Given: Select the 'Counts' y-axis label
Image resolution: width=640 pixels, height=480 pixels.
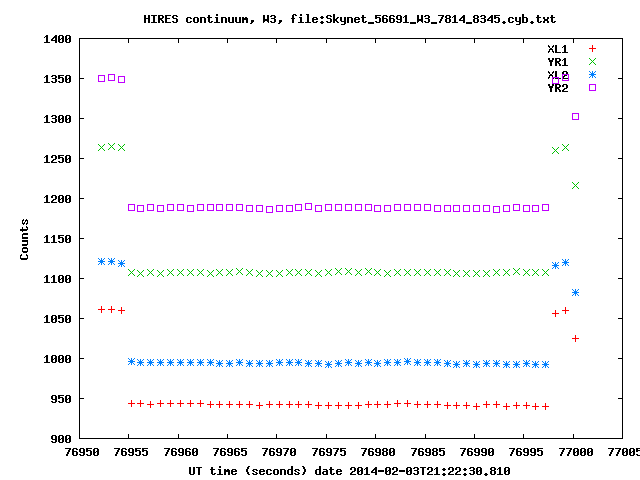Looking at the screenshot, I should click(x=24, y=239).
